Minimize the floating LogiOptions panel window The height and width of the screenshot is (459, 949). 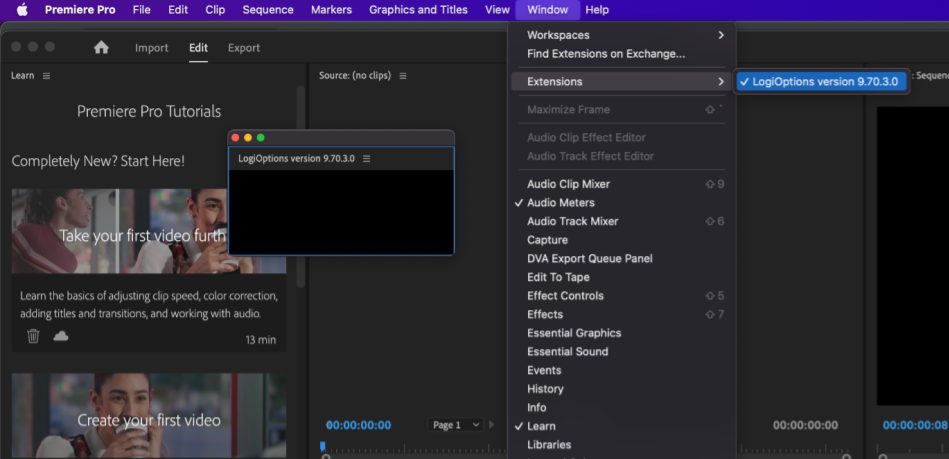248,138
